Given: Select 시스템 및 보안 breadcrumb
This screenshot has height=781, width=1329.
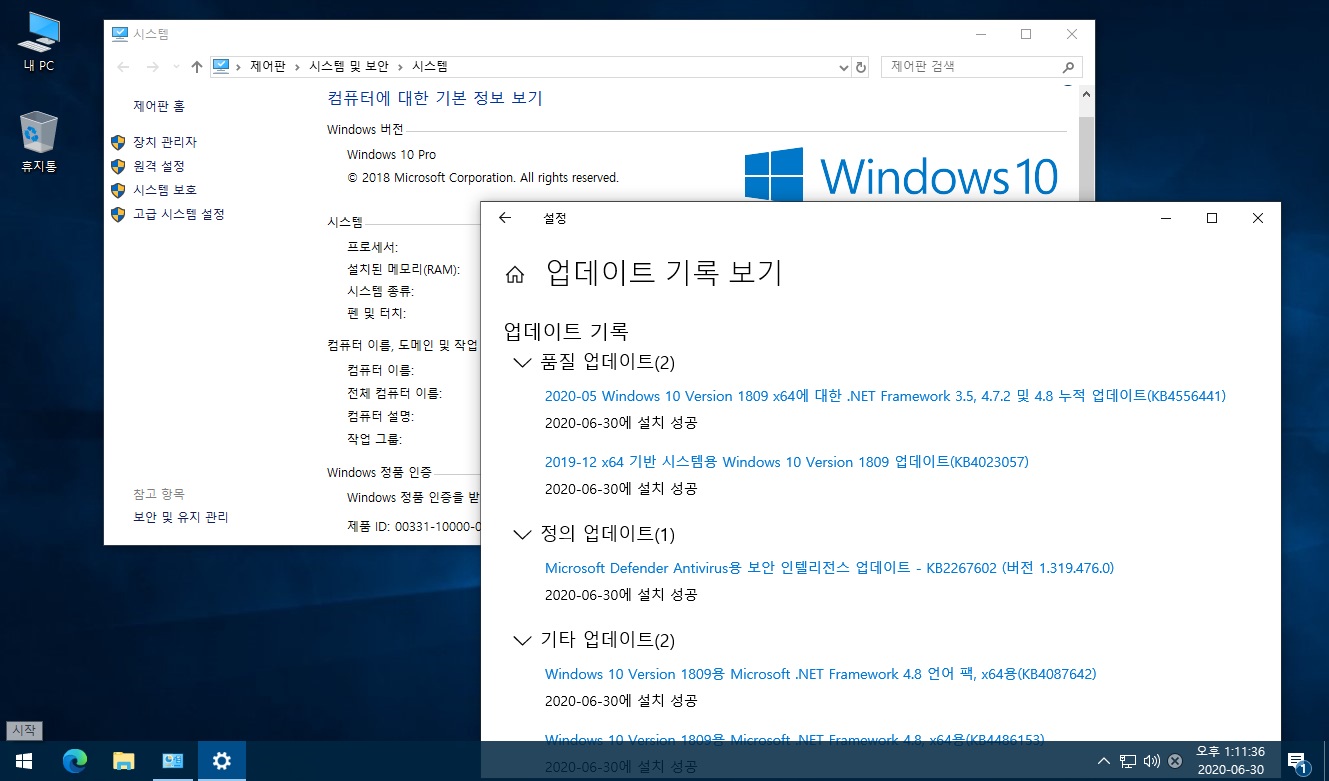Looking at the screenshot, I should point(349,66).
